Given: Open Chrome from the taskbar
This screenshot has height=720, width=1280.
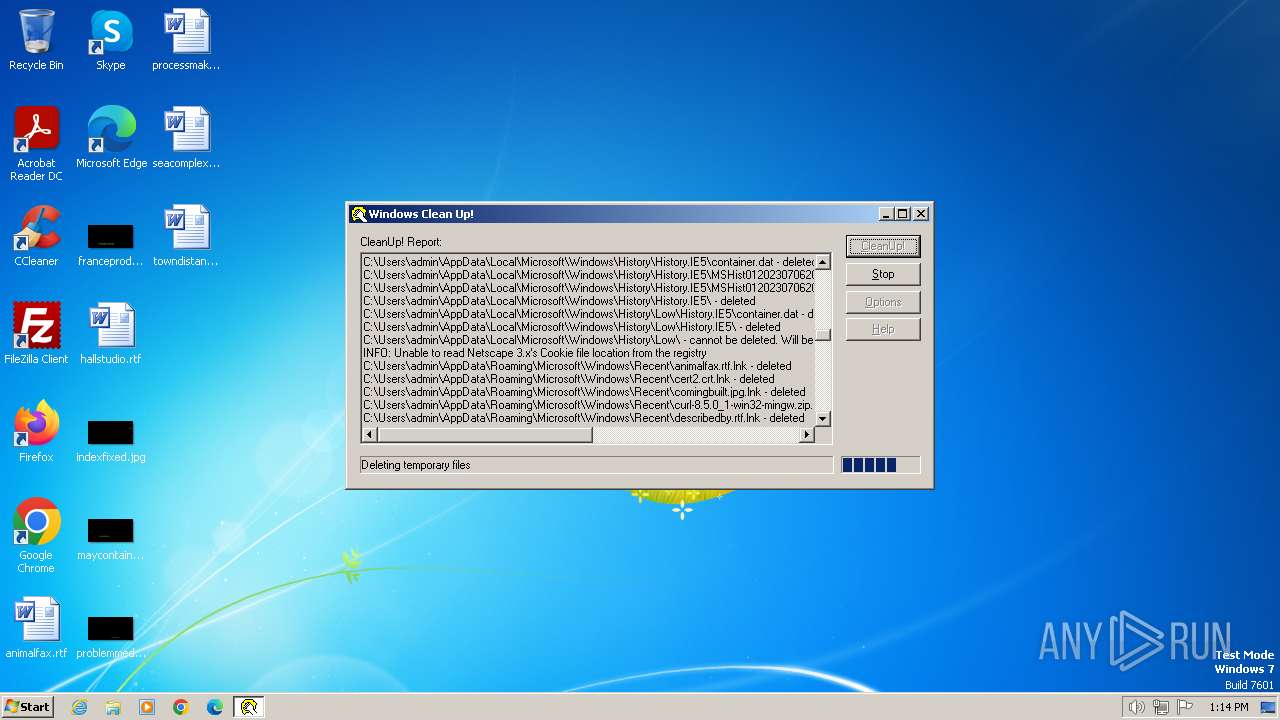Looking at the screenshot, I should [x=181, y=707].
